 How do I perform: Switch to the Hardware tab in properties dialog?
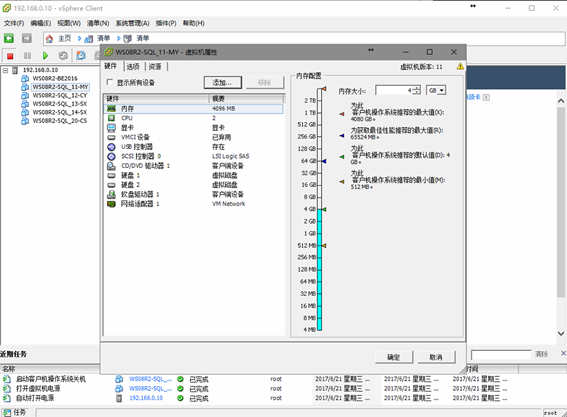(111, 66)
